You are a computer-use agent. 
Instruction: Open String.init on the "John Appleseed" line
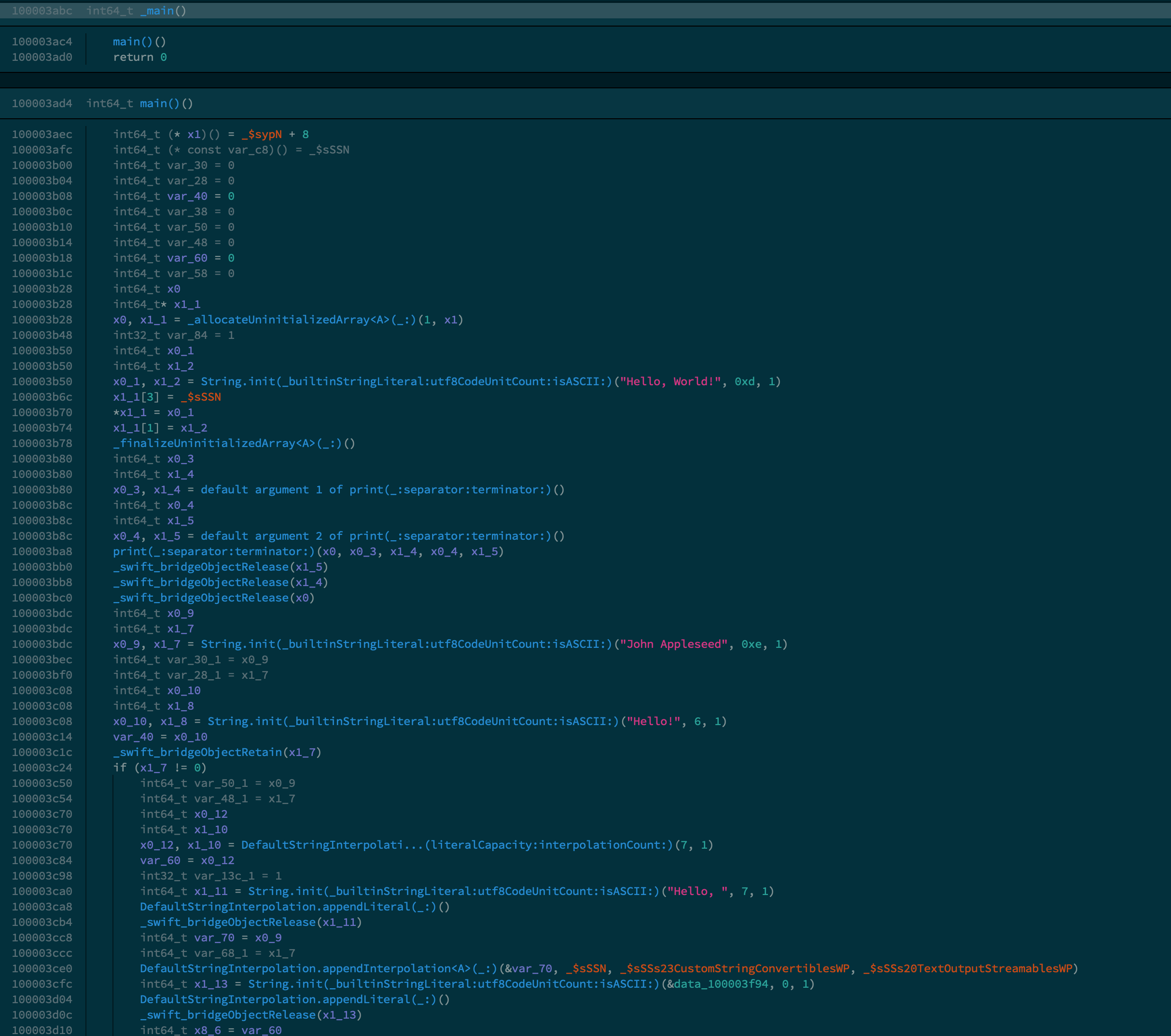(x=406, y=644)
